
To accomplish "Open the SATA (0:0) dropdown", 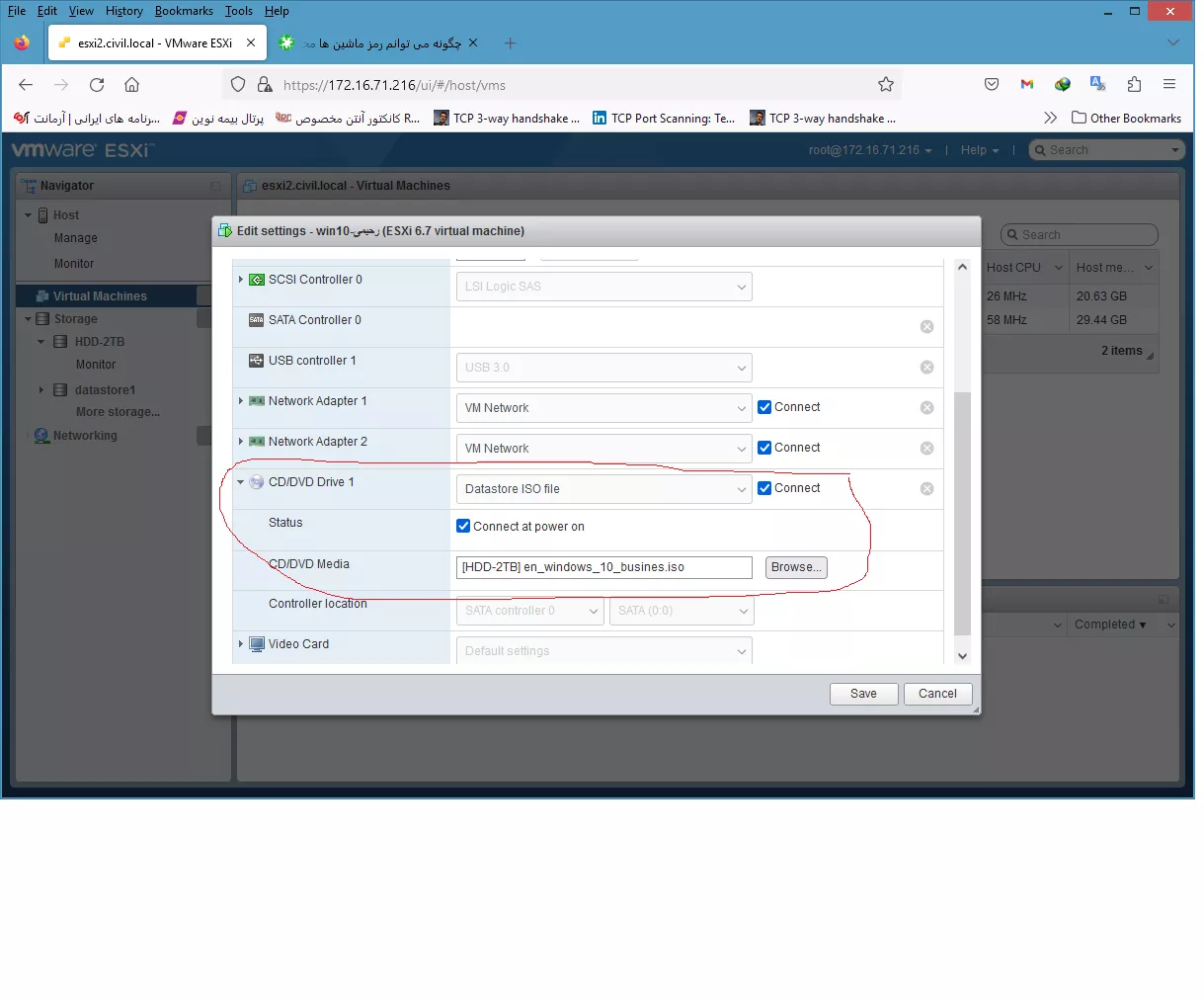I will coord(682,611).
